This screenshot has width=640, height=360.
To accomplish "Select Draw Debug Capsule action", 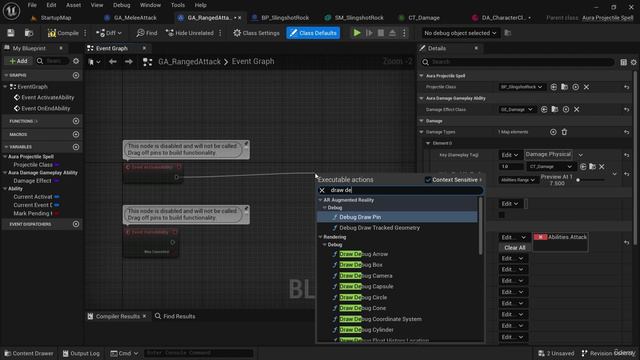I will [x=366, y=287].
